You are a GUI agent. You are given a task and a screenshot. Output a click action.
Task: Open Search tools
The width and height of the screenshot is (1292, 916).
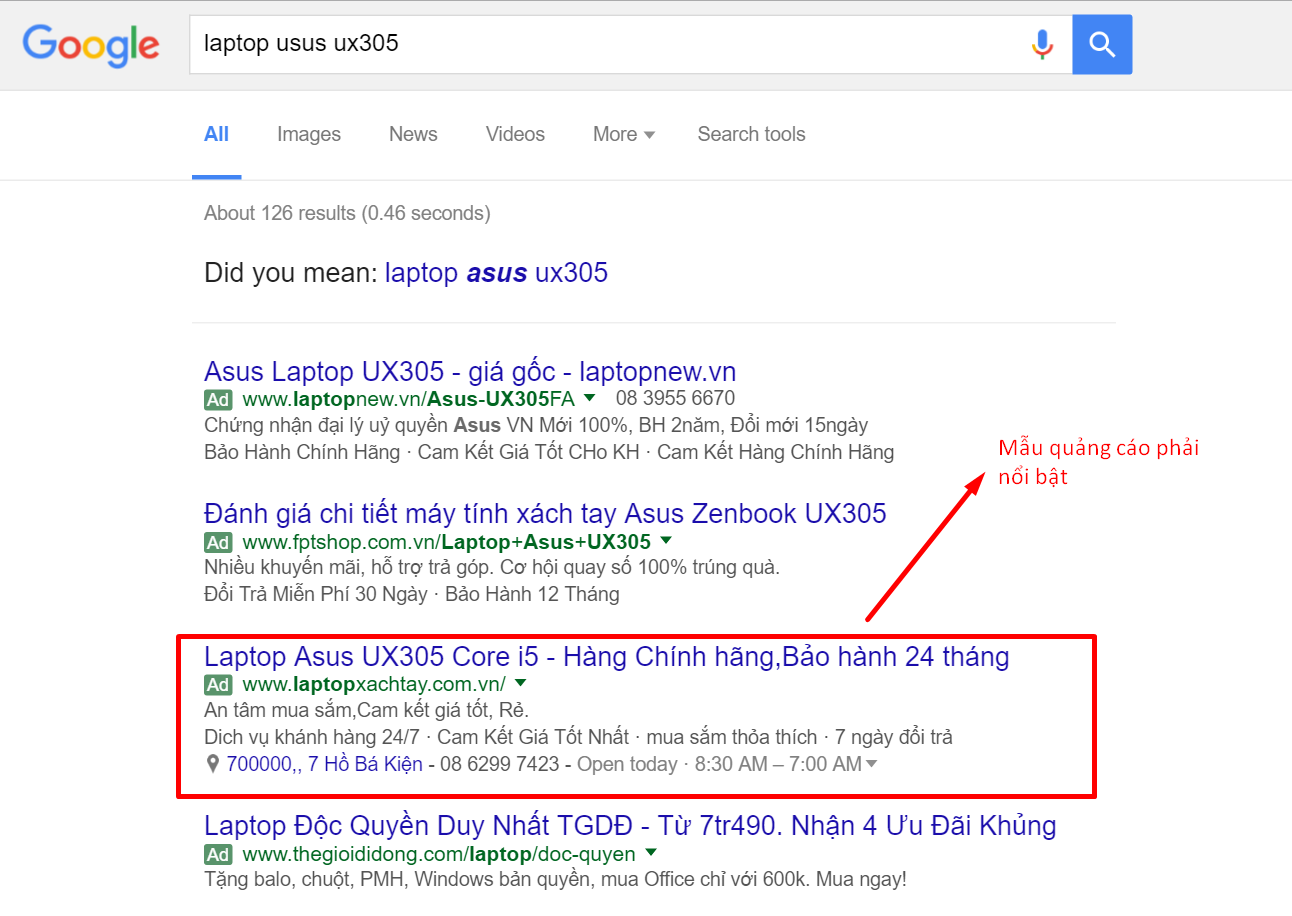pyautogui.click(x=750, y=134)
